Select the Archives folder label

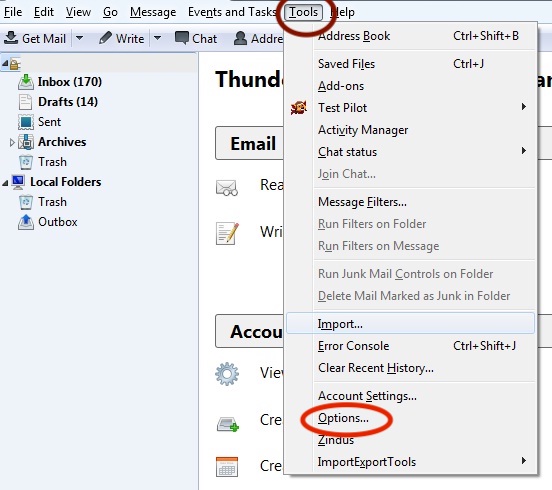tap(62, 142)
